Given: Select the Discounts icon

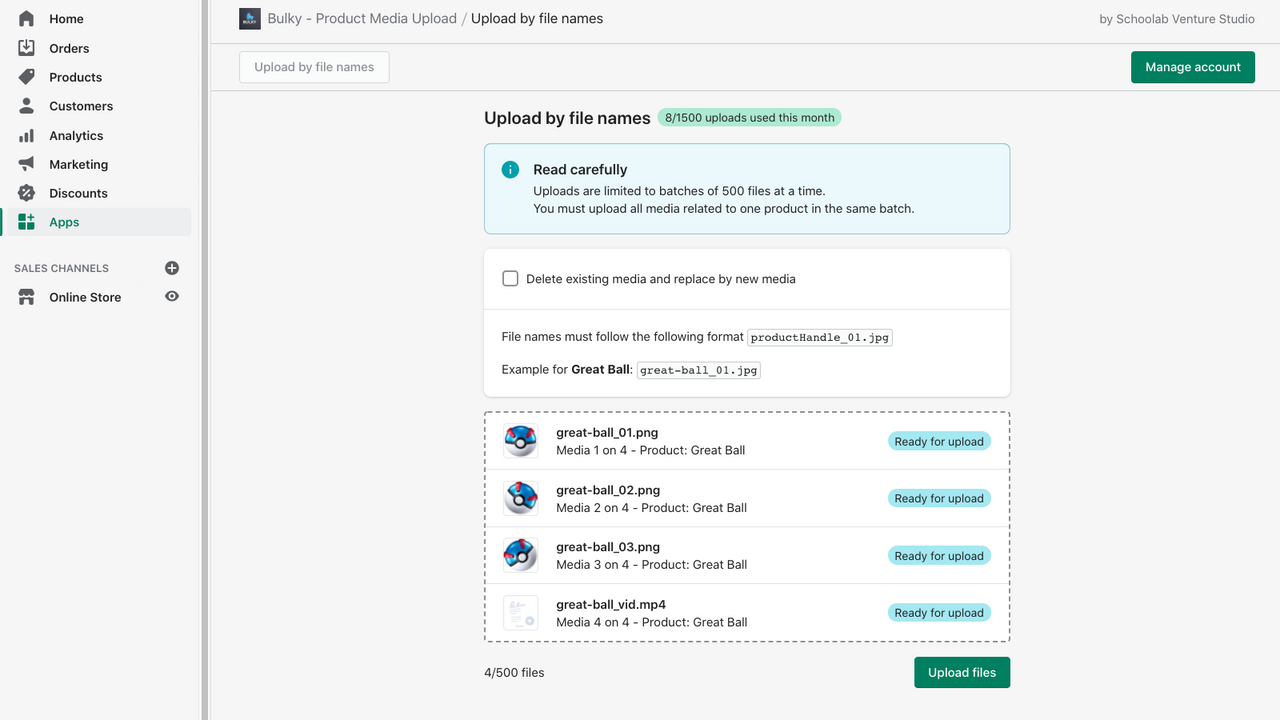Looking at the screenshot, I should (25, 193).
